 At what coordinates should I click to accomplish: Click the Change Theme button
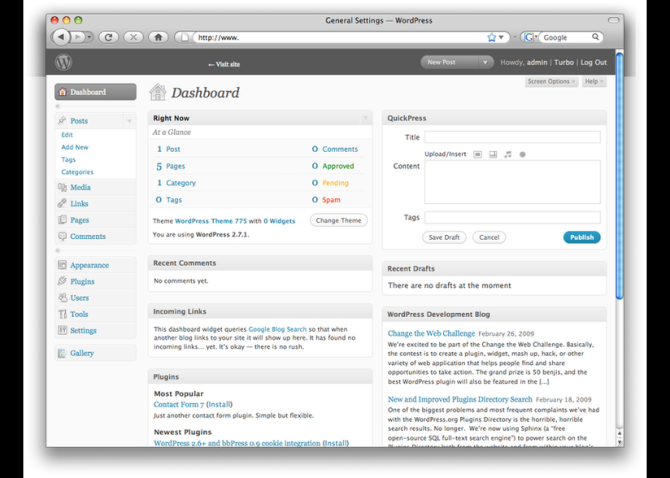pyautogui.click(x=338, y=220)
